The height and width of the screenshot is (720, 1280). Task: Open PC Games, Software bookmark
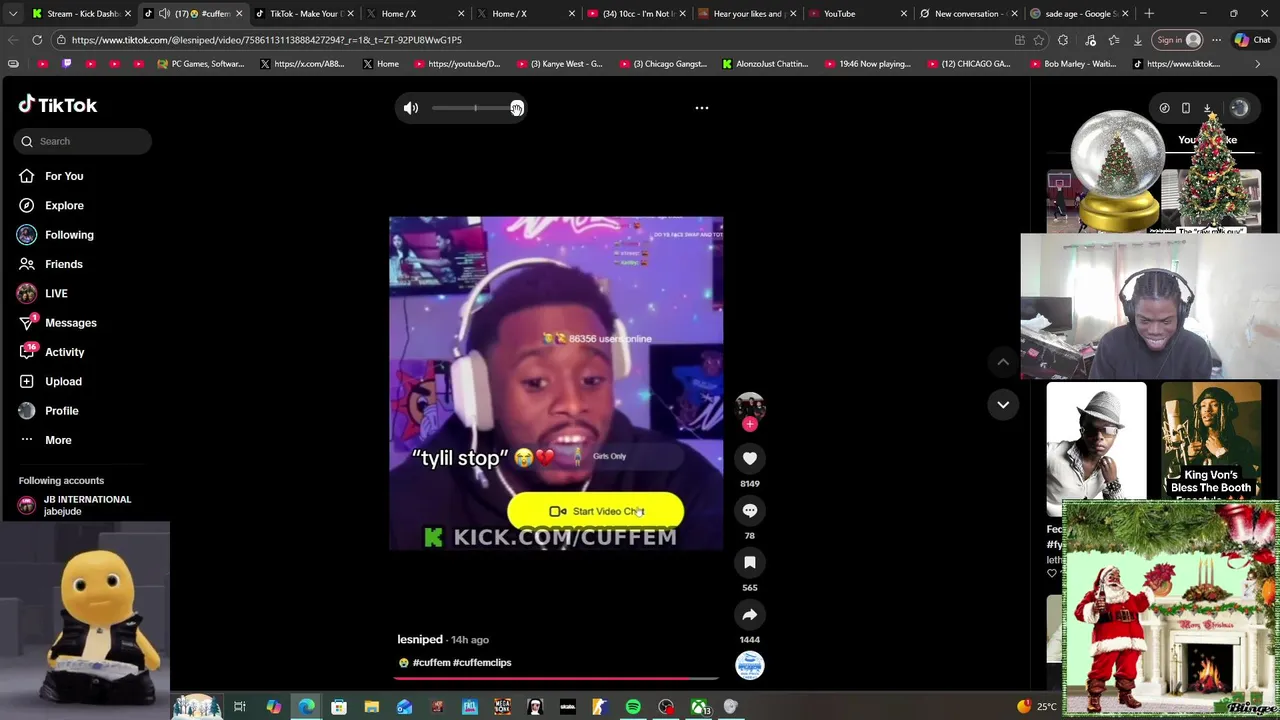[200, 64]
